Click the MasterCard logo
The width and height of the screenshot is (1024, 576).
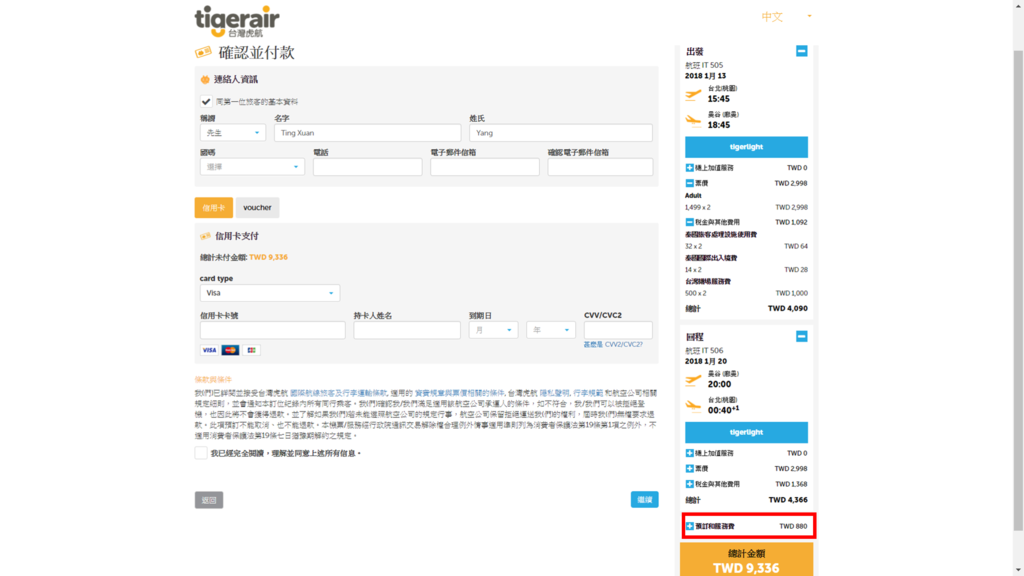click(x=230, y=350)
